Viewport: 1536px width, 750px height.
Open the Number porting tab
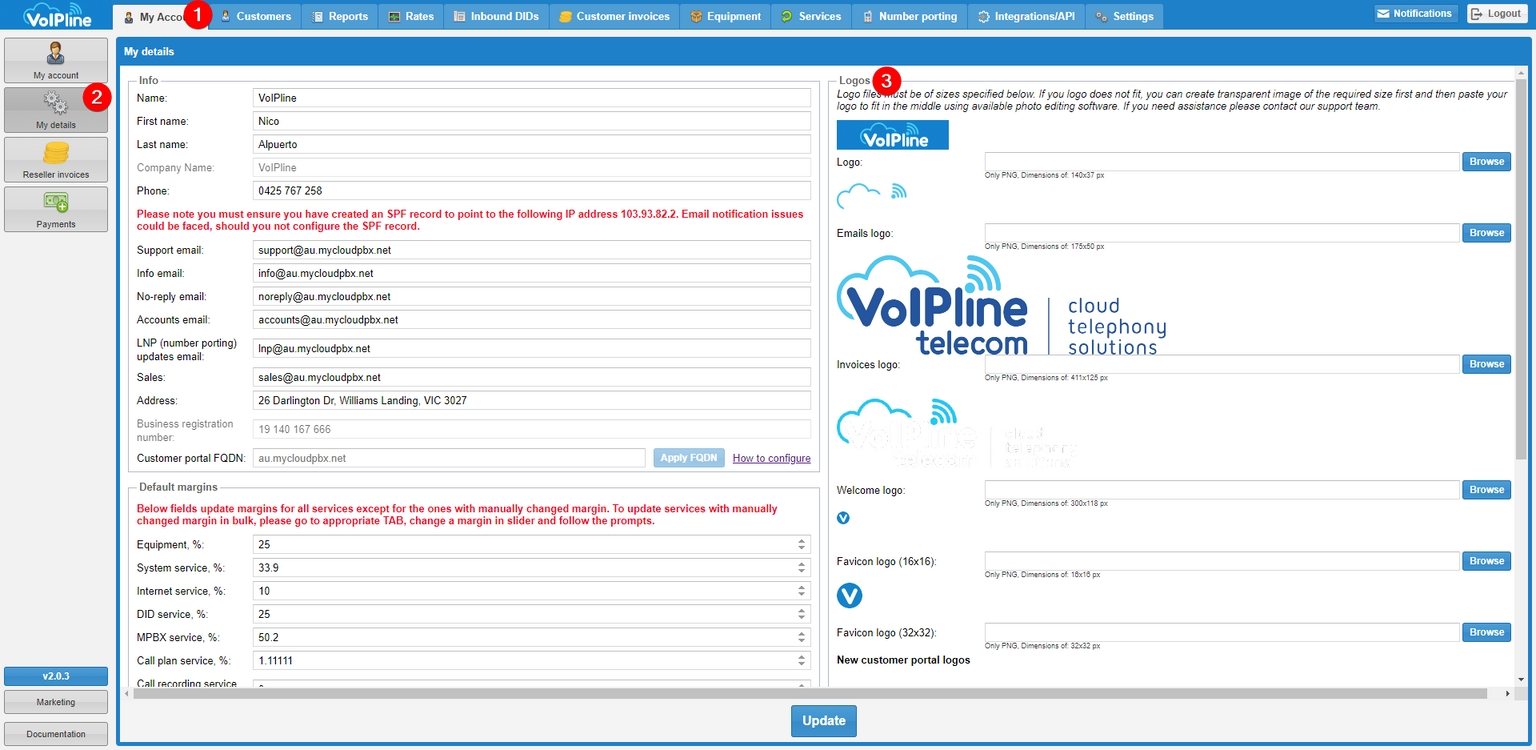pos(909,16)
